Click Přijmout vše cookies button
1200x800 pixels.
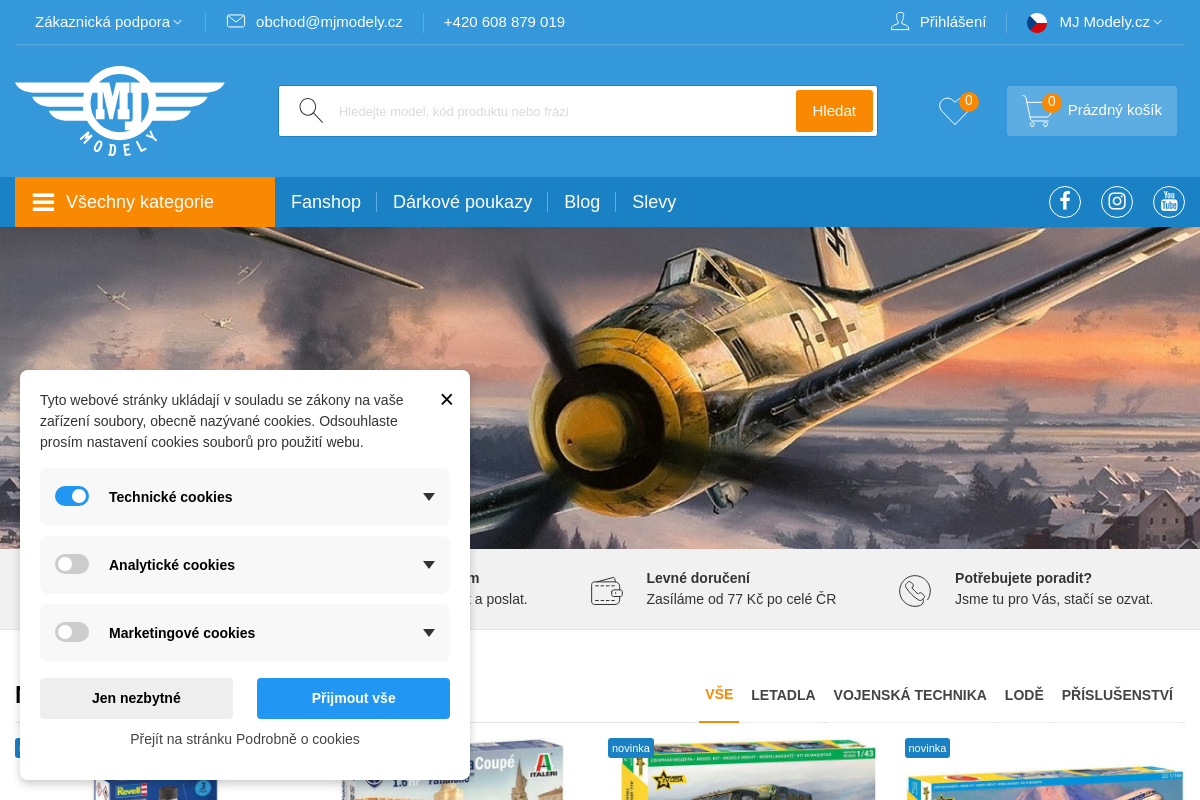(353, 698)
